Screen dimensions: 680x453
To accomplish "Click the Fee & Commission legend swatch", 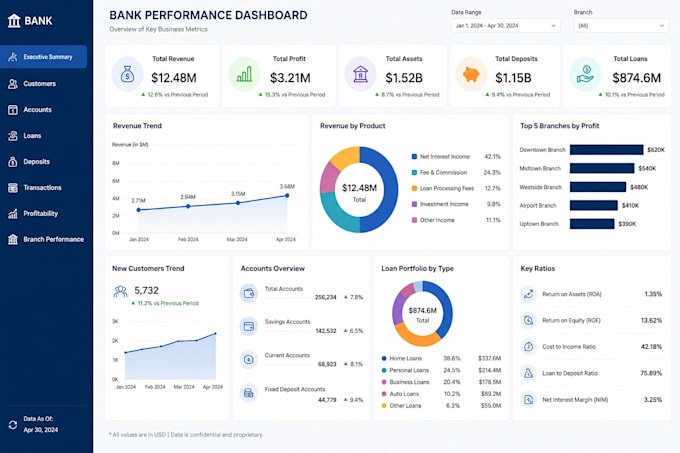I will pos(414,173).
